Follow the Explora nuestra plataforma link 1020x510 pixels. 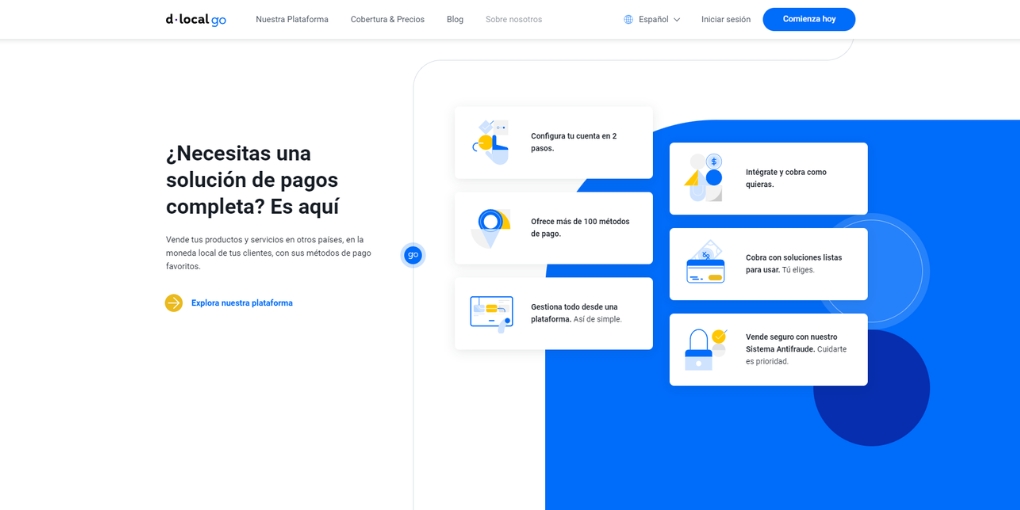[x=242, y=303]
